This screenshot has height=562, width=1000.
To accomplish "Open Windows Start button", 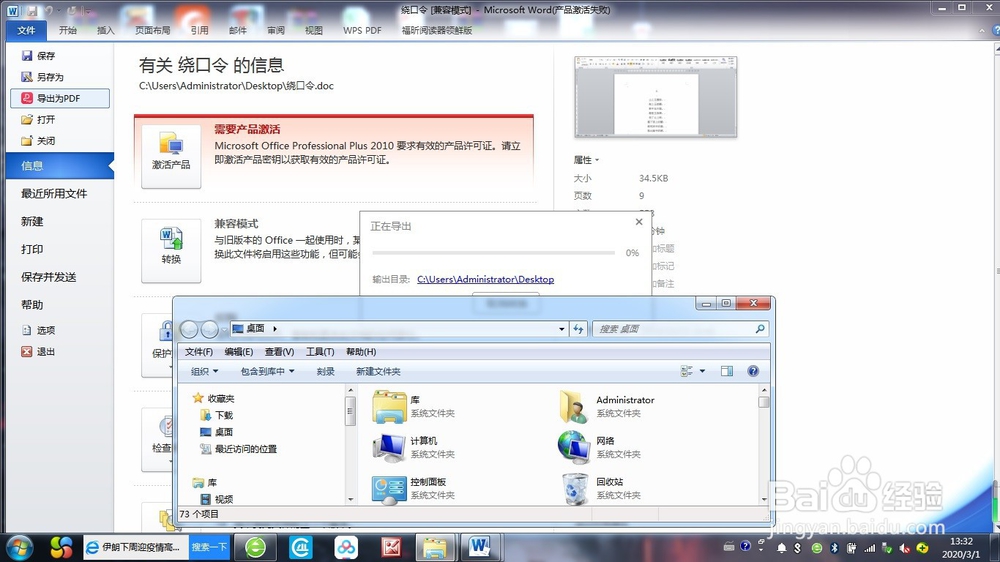I will [x=19, y=547].
